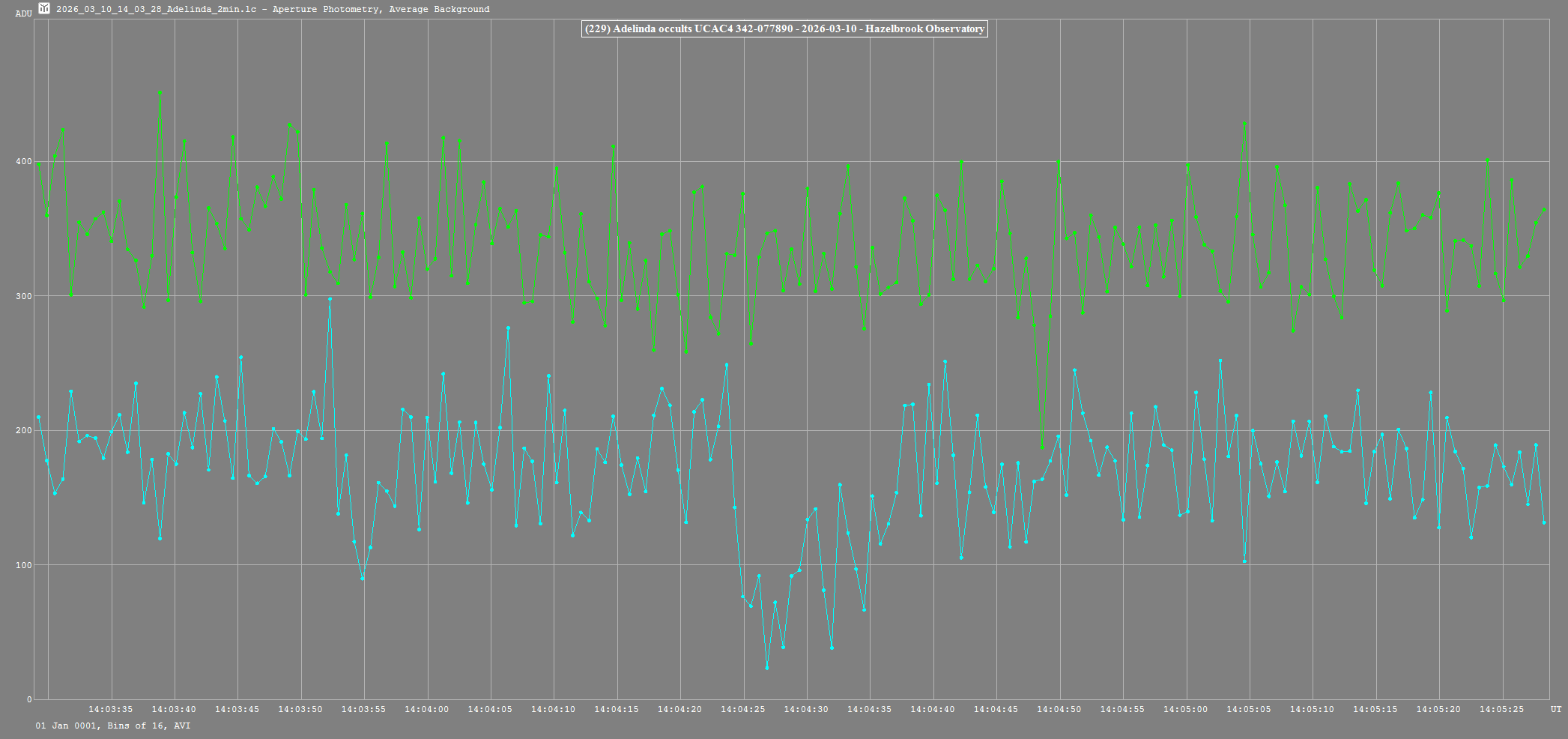
Task: Select the lowest cyan data point near 14:04:27
Action: [x=766, y=667]
